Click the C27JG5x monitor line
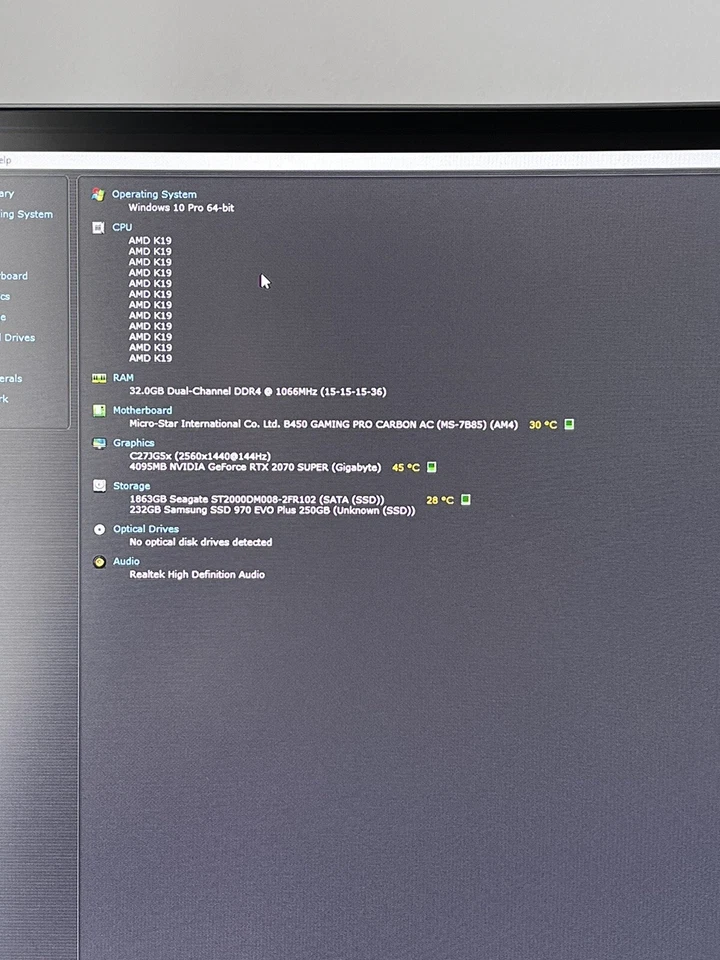 pyautogui.click(x=200, y=456)
